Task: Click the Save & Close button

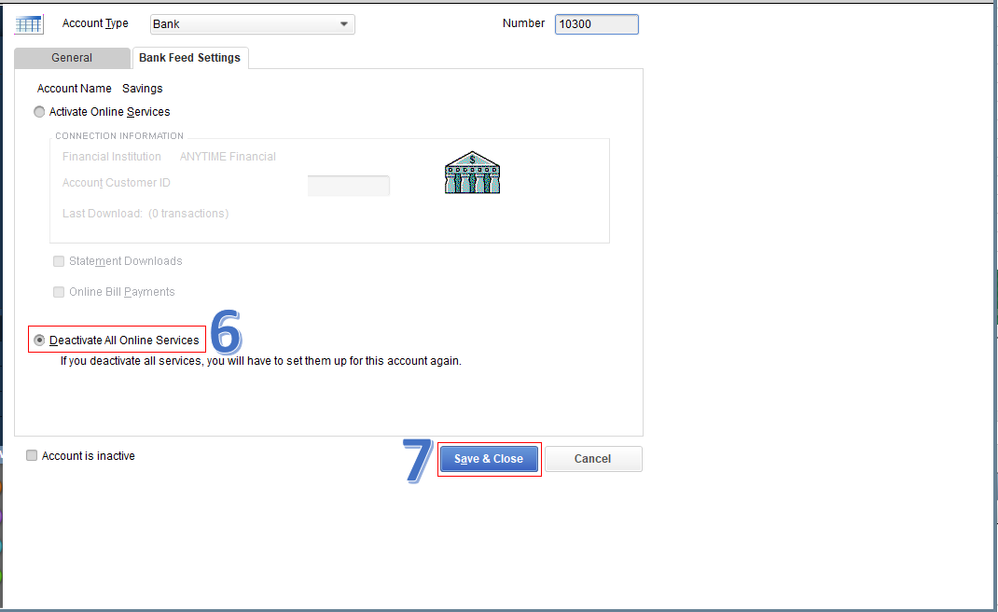Action: point(489,459)
